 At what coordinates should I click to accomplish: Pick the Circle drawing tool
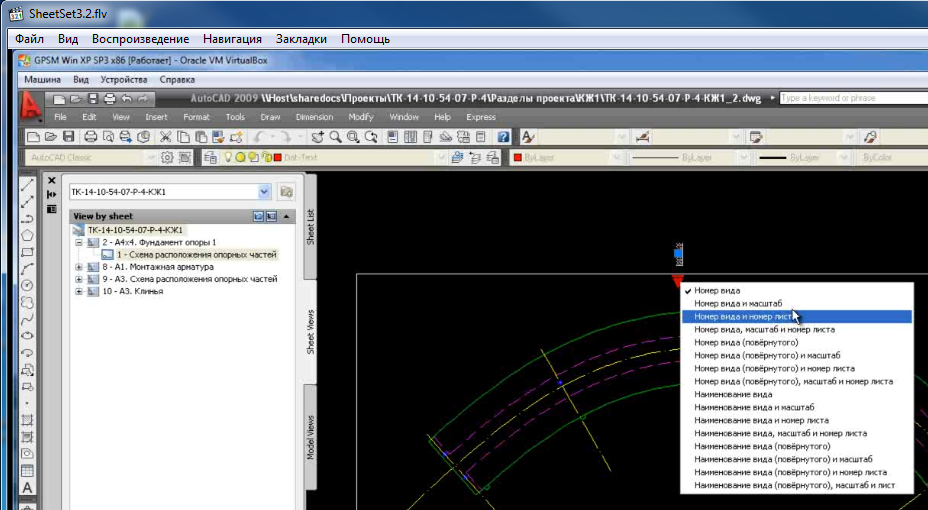(28, 285)
